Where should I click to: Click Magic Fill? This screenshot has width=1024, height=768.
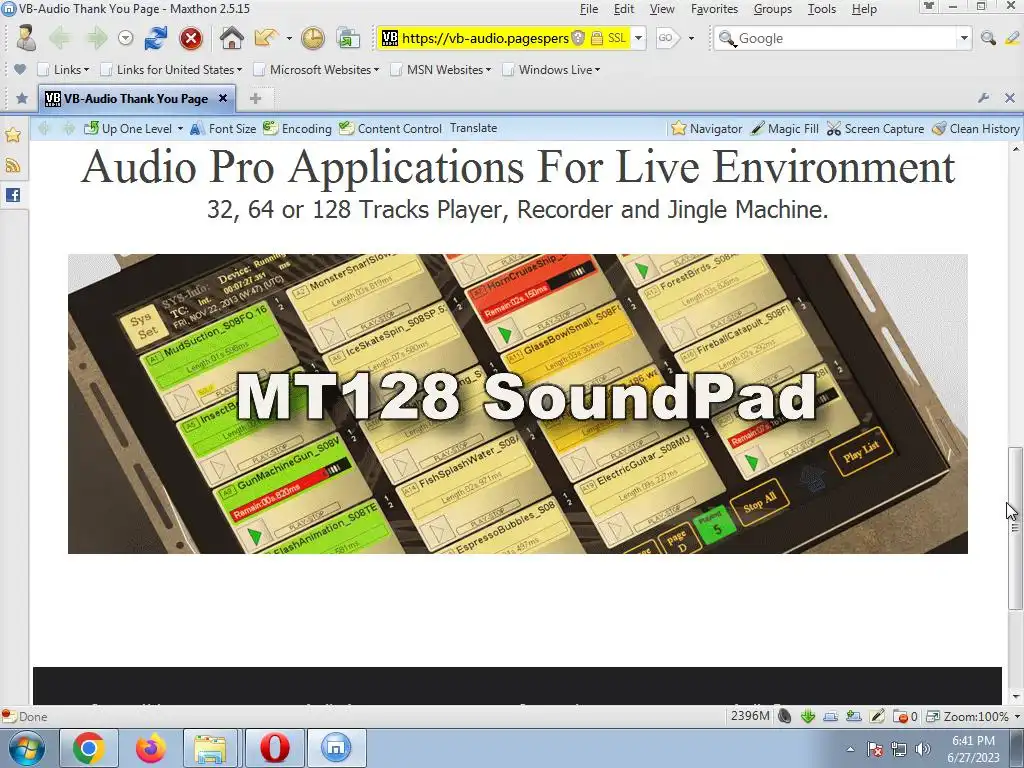tap(784, 129)
